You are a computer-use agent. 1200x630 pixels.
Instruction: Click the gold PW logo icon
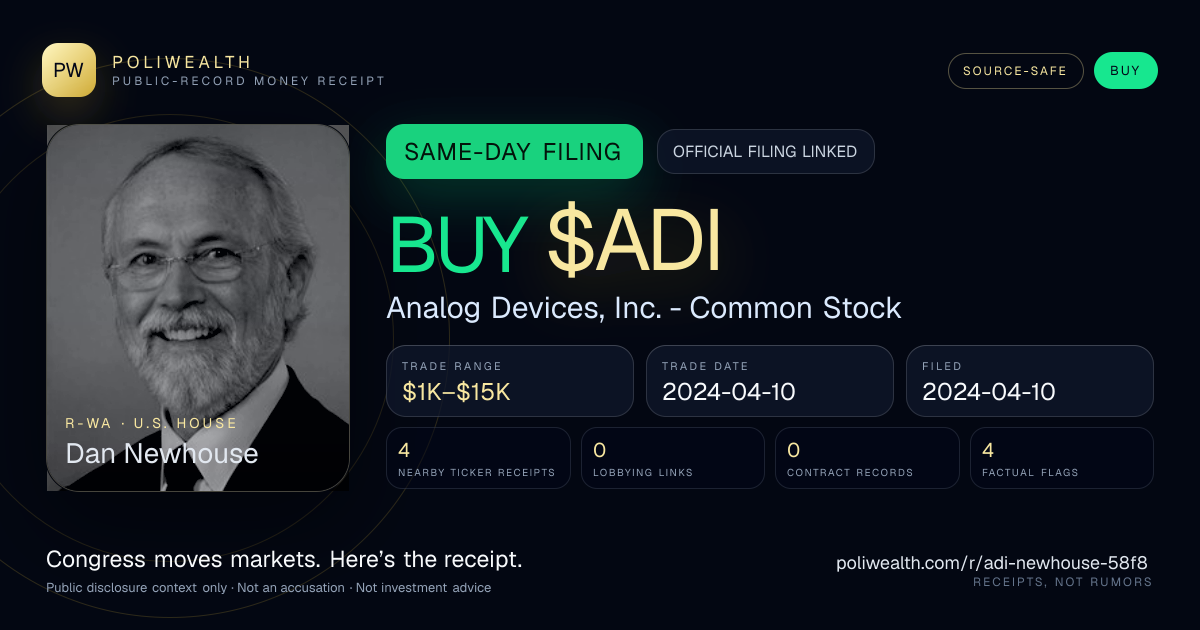pyautogui.click(x=69, y=70)
